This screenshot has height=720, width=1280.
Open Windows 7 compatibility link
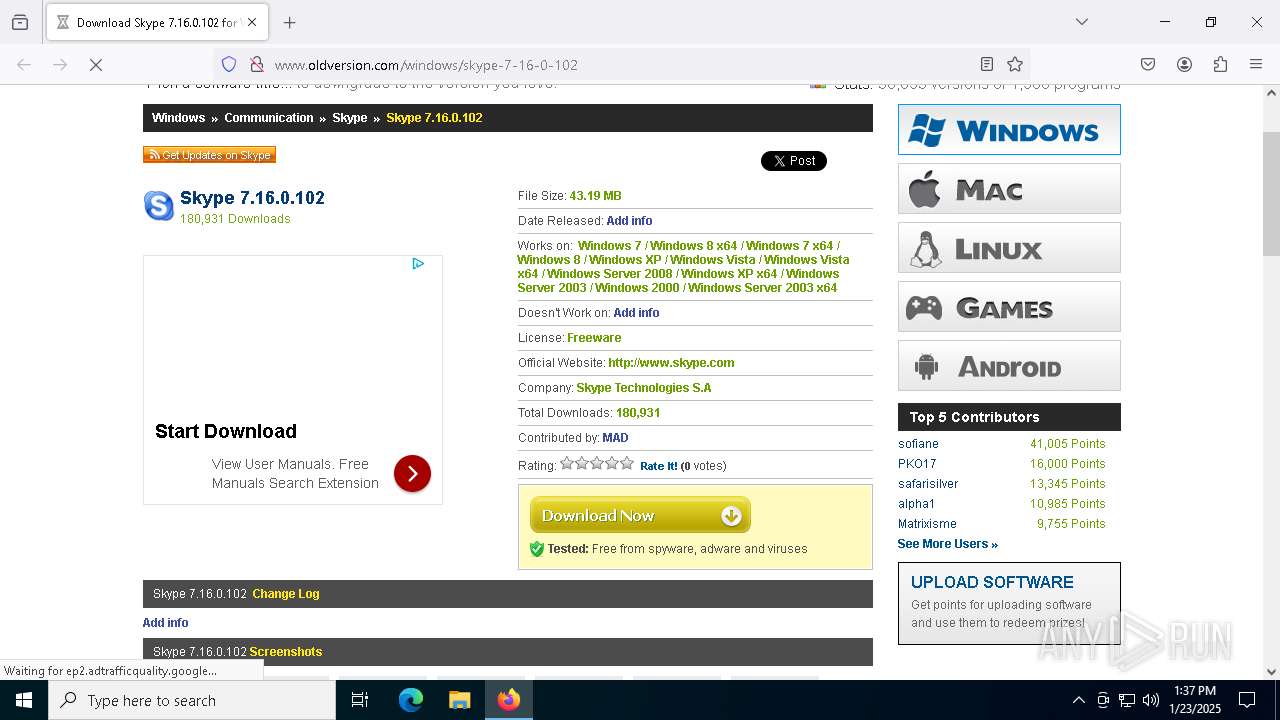click(610, 246)
